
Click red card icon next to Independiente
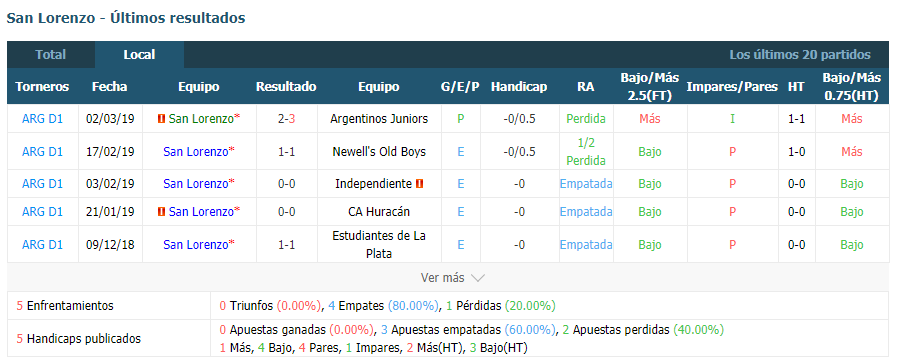point(420,184)
